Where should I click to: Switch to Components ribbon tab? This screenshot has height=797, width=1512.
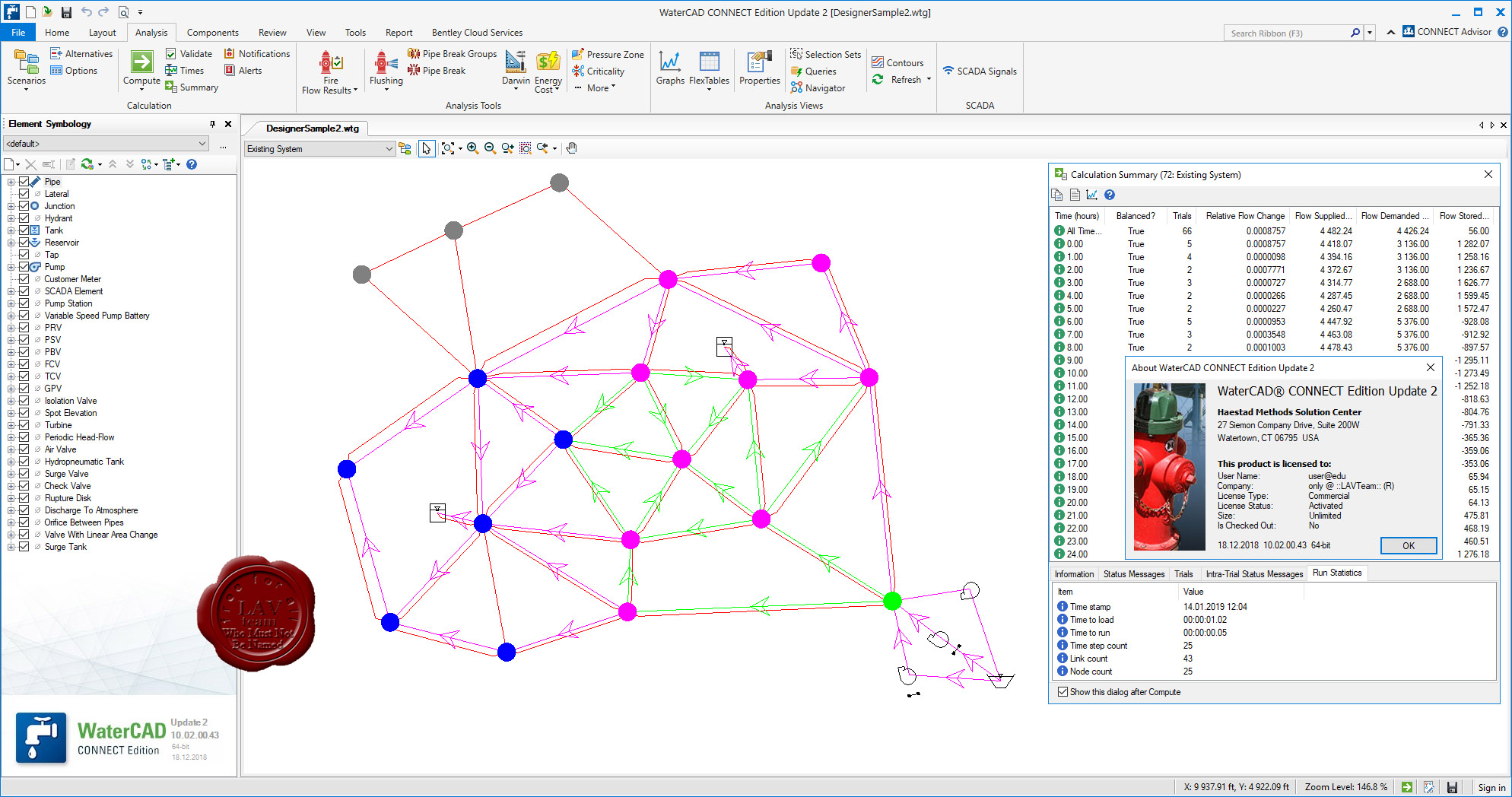pyautogui.click(x=212, y=33)
